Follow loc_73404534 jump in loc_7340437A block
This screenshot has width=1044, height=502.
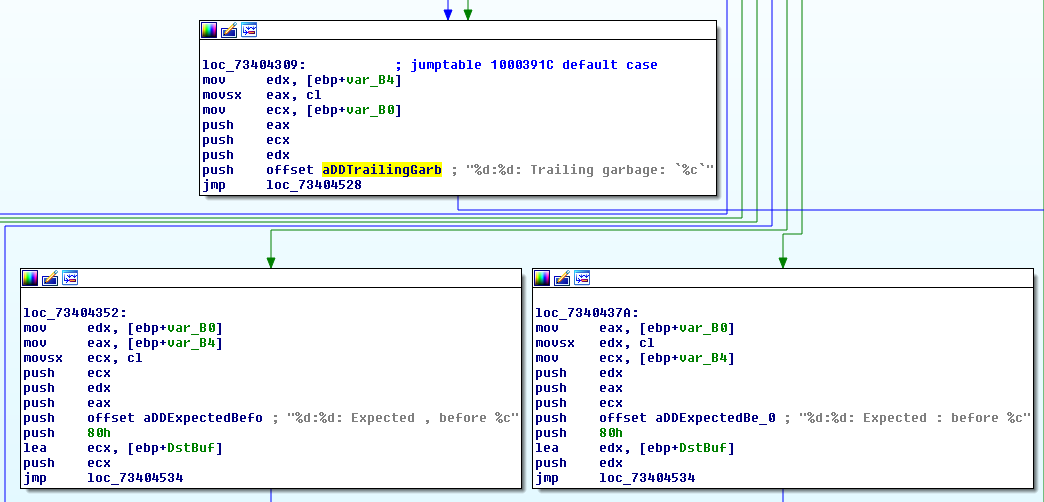pos(647,478)
